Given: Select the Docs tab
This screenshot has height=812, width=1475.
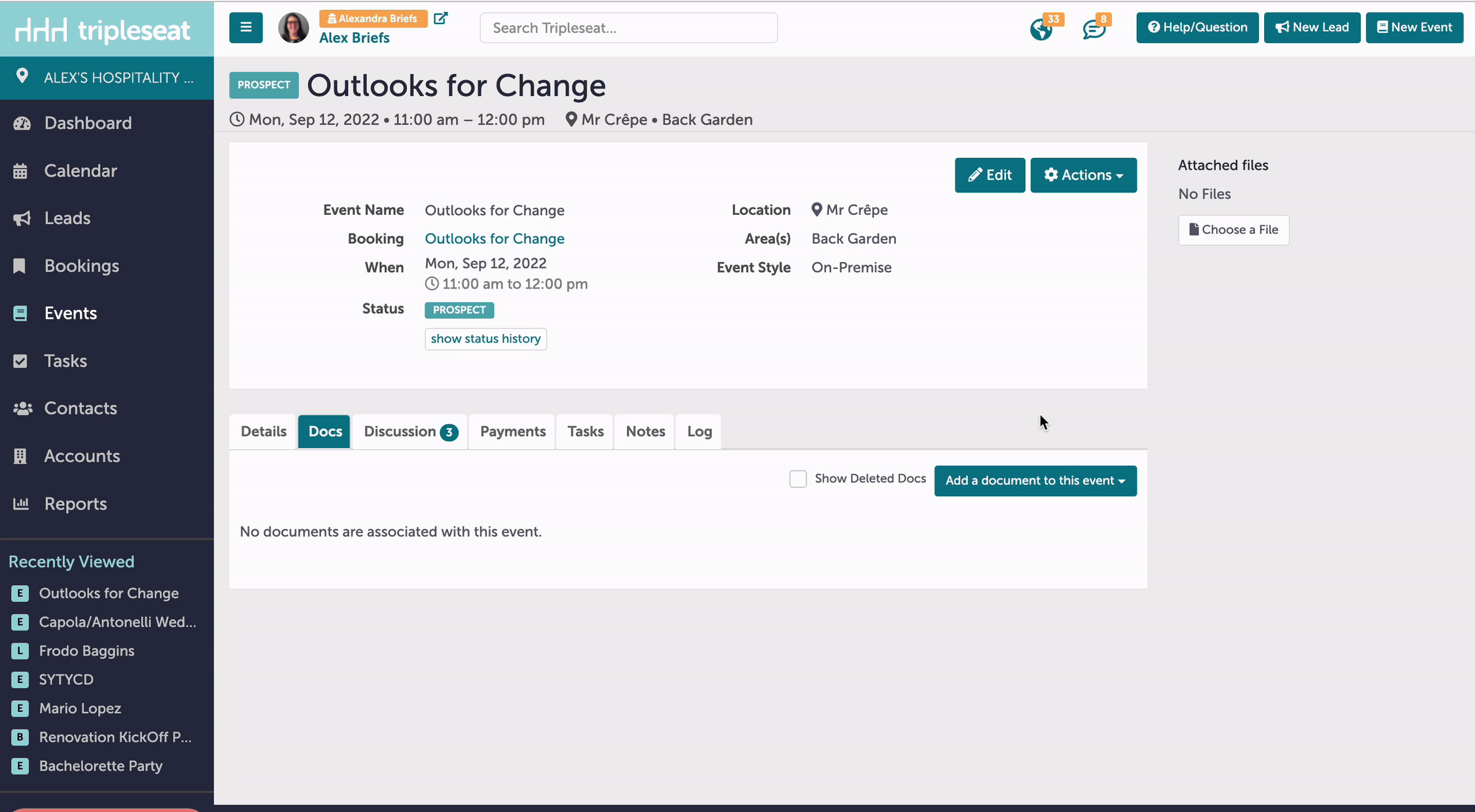Looking at the screenshot, I should coord(325,431).
